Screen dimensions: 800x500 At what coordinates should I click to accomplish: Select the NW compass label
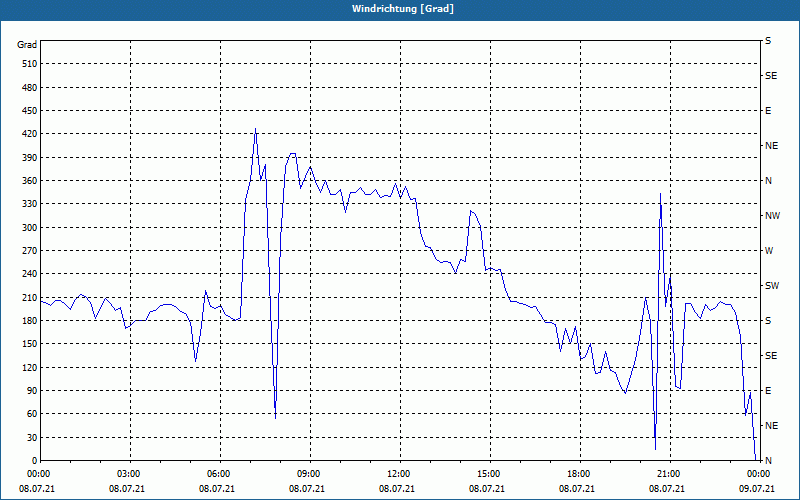[x=772, y=216]
